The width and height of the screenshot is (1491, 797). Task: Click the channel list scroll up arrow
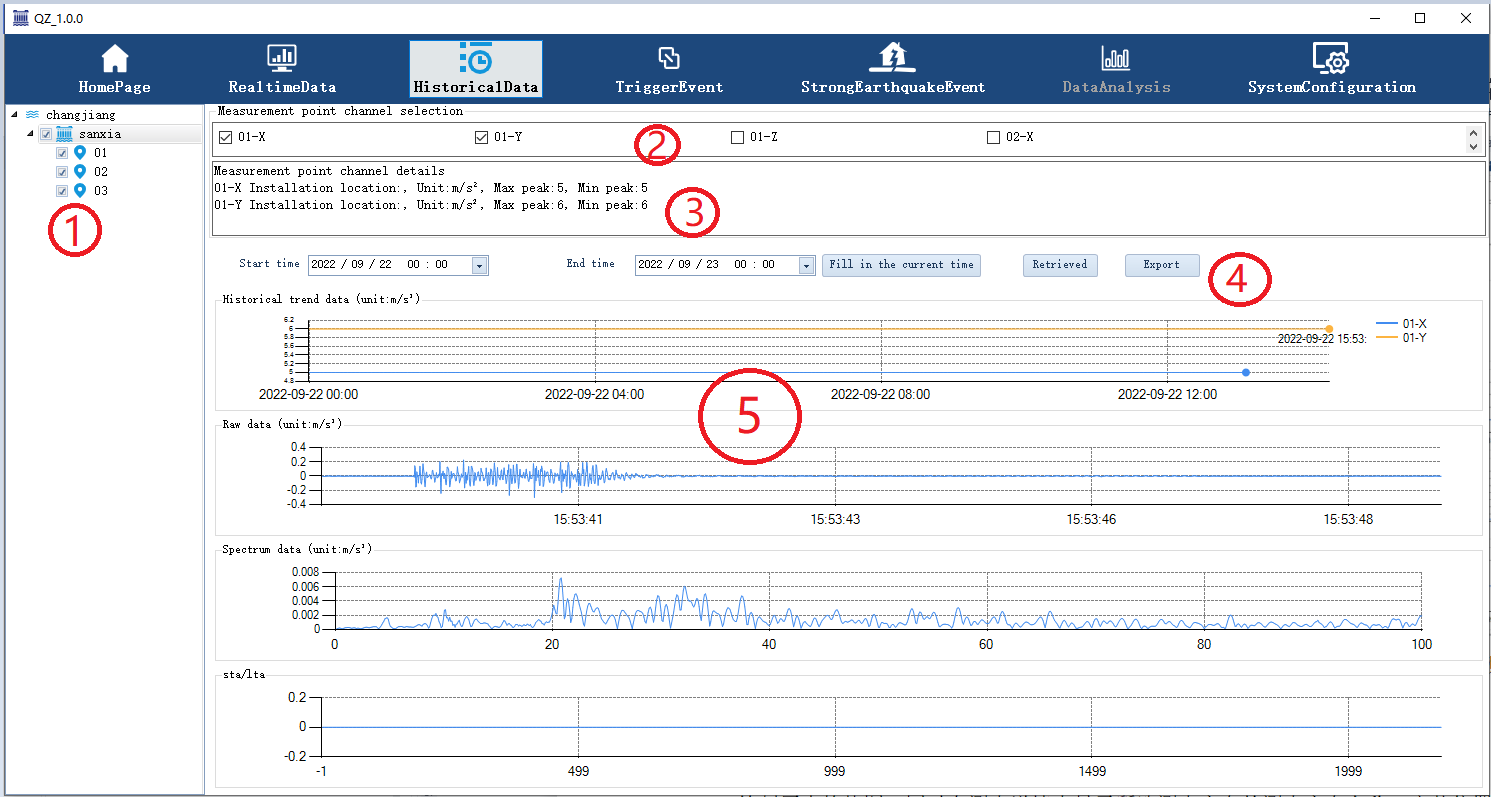1471,131
